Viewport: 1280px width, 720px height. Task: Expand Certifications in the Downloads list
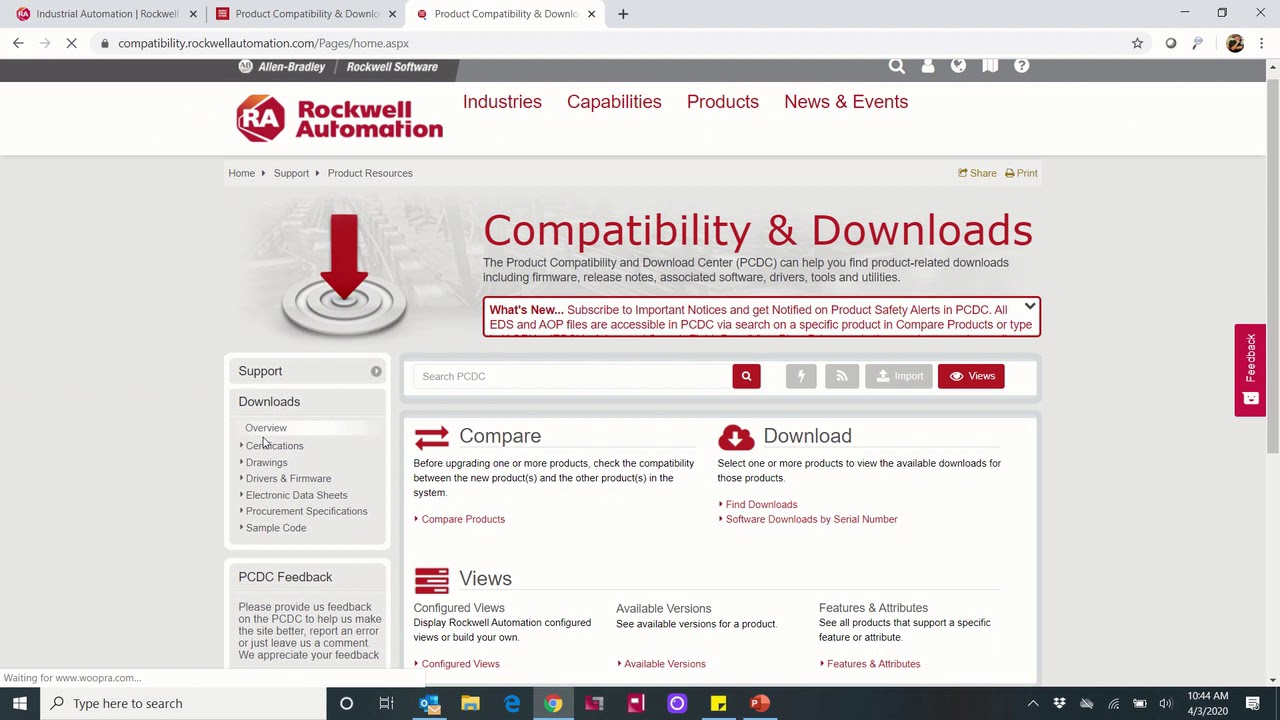272,446
